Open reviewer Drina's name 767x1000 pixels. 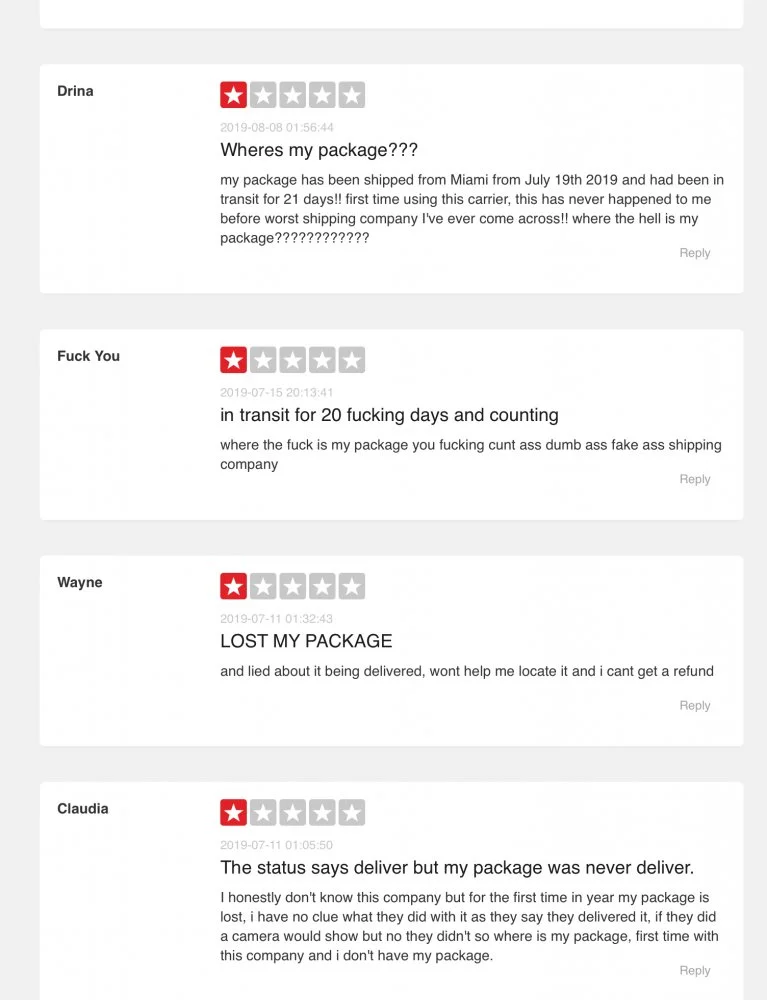[75, 91]
